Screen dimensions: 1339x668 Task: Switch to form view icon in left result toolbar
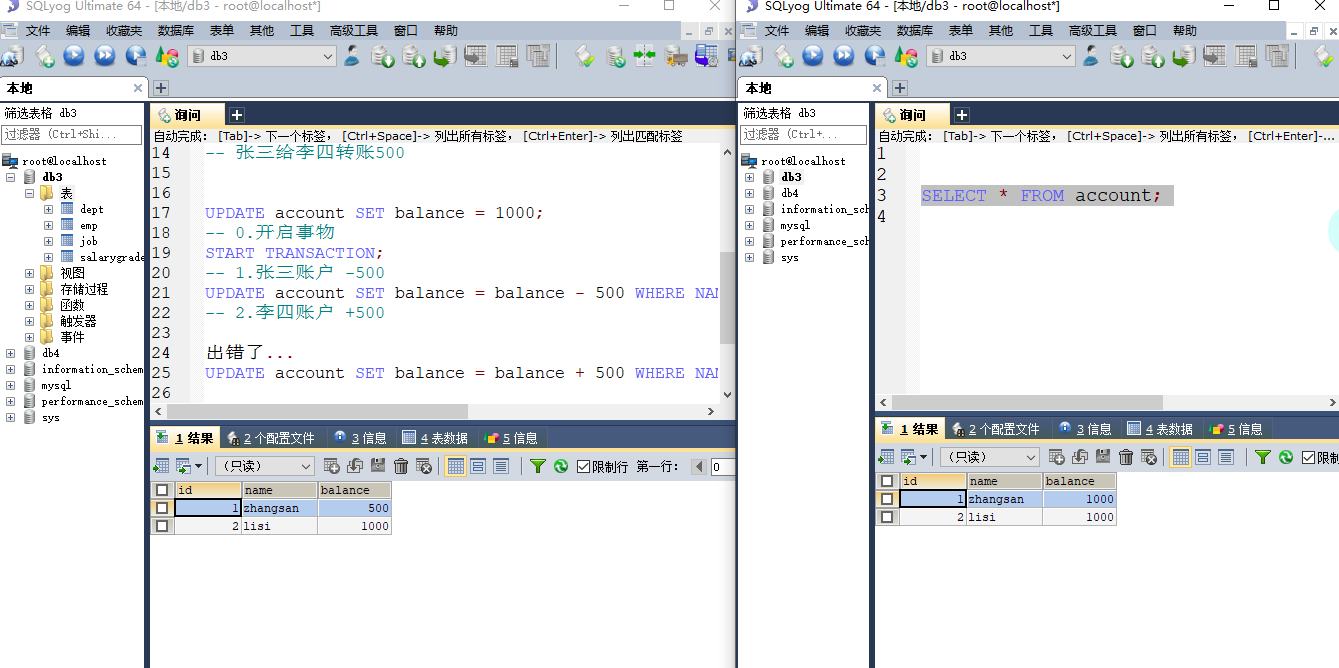478,466
